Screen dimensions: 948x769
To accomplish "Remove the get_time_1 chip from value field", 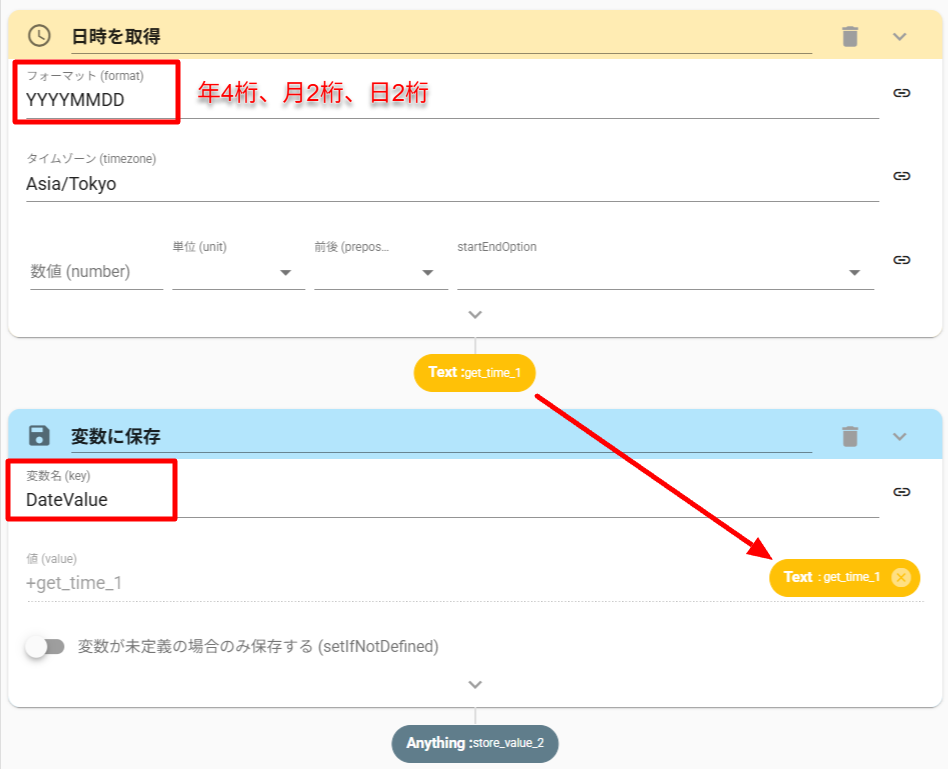I will click(x=900, y=577).
